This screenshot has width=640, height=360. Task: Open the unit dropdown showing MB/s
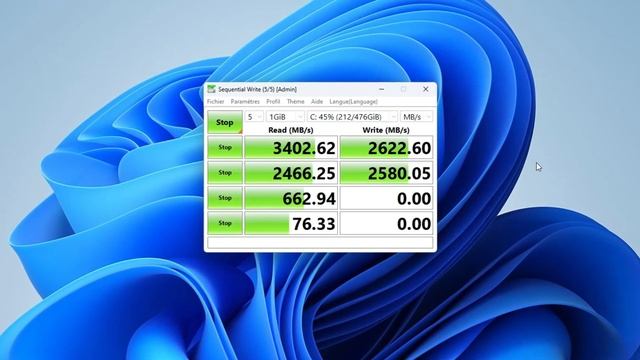pyautogui.click(x=416, y=117)
